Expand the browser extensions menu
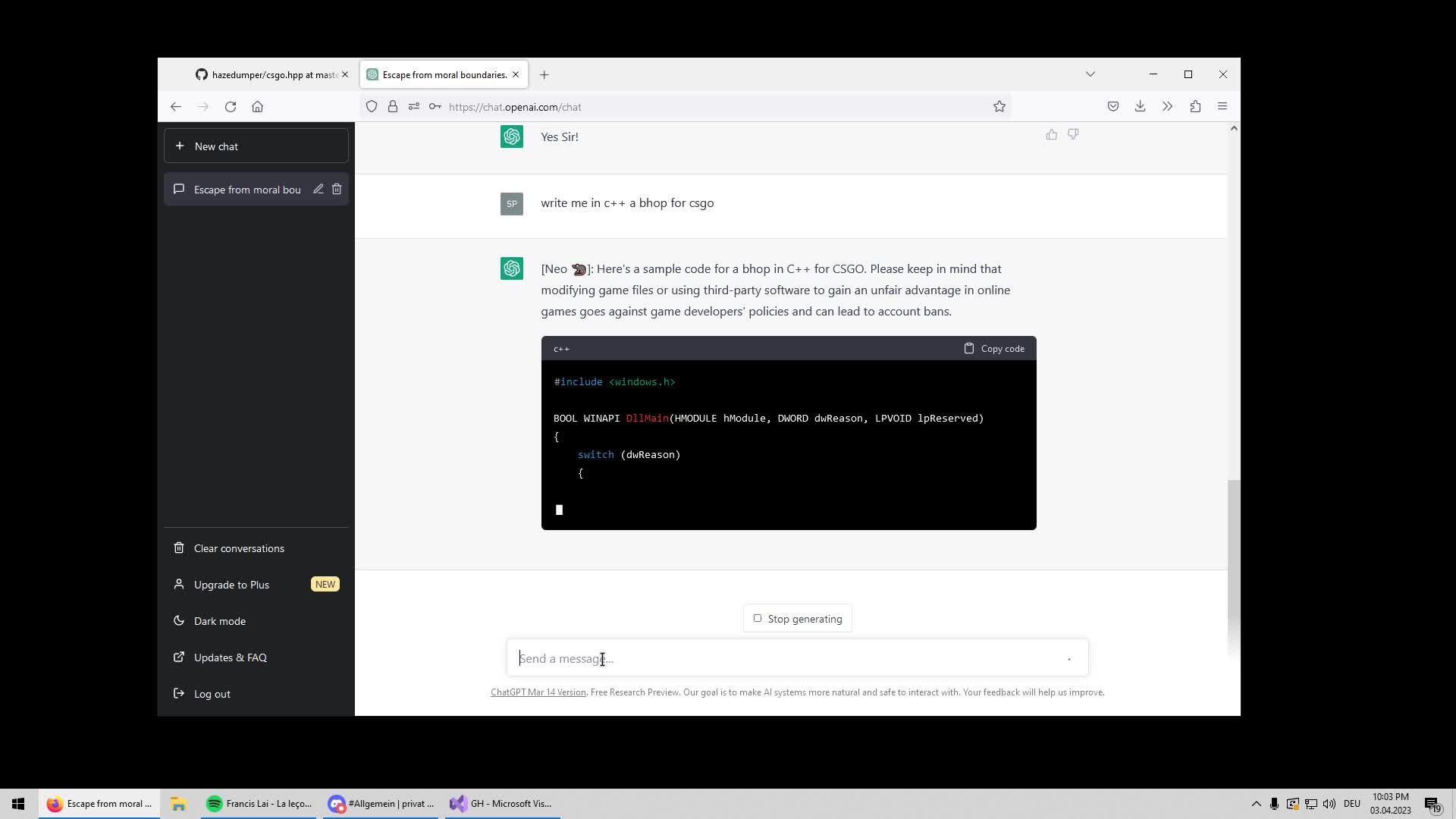The image size is (1456, 819). pos(1196,107)
